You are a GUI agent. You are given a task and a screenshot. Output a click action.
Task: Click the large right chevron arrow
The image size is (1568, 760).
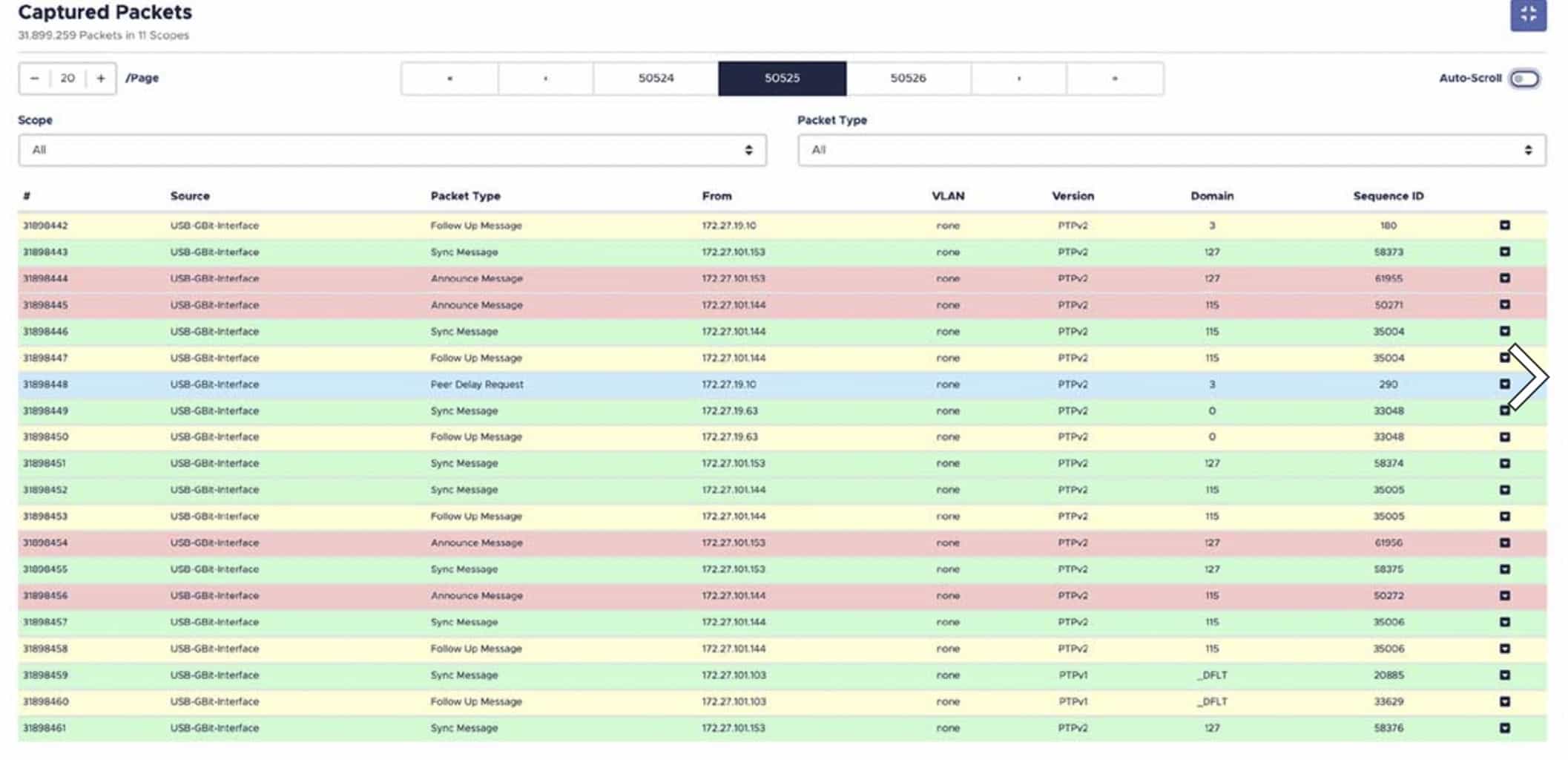pos(1529,377)
